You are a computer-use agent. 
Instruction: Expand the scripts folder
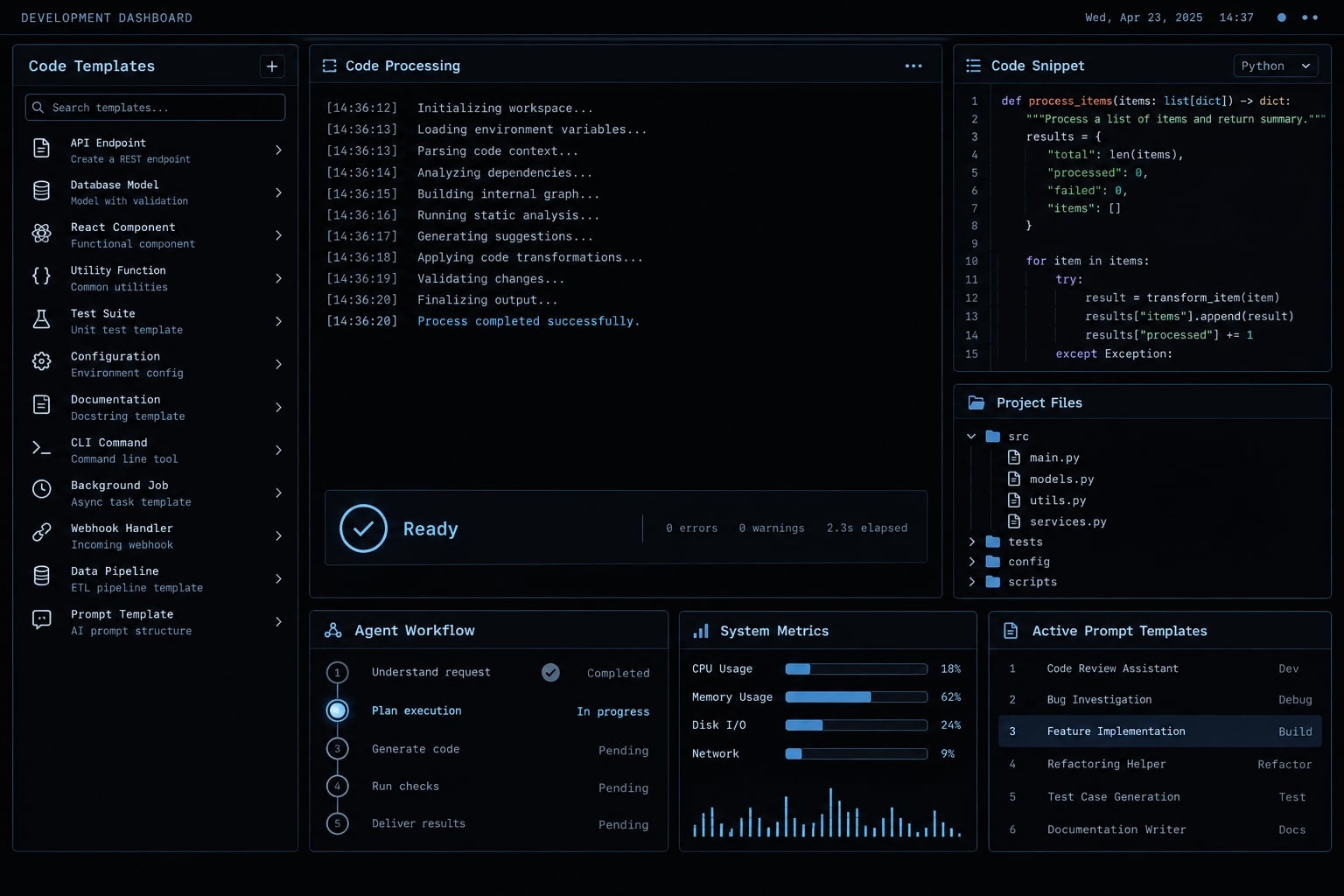(971, 582)
